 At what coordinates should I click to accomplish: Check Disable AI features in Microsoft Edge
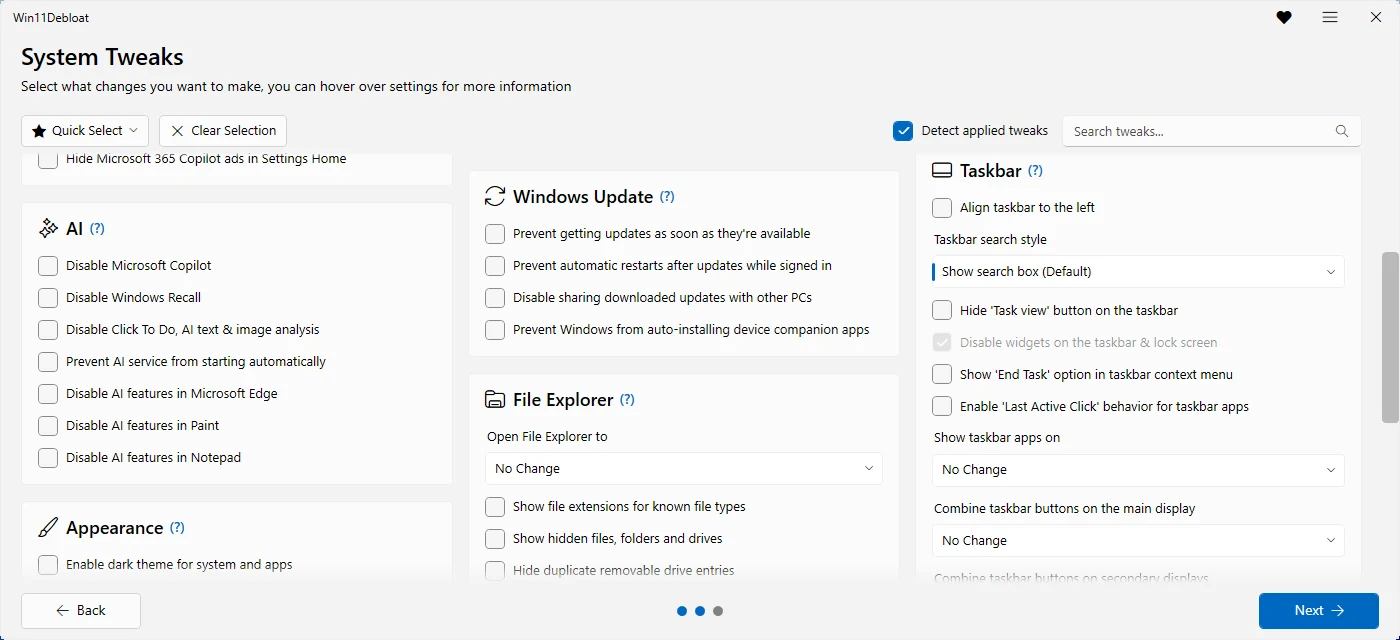[48, 393]
